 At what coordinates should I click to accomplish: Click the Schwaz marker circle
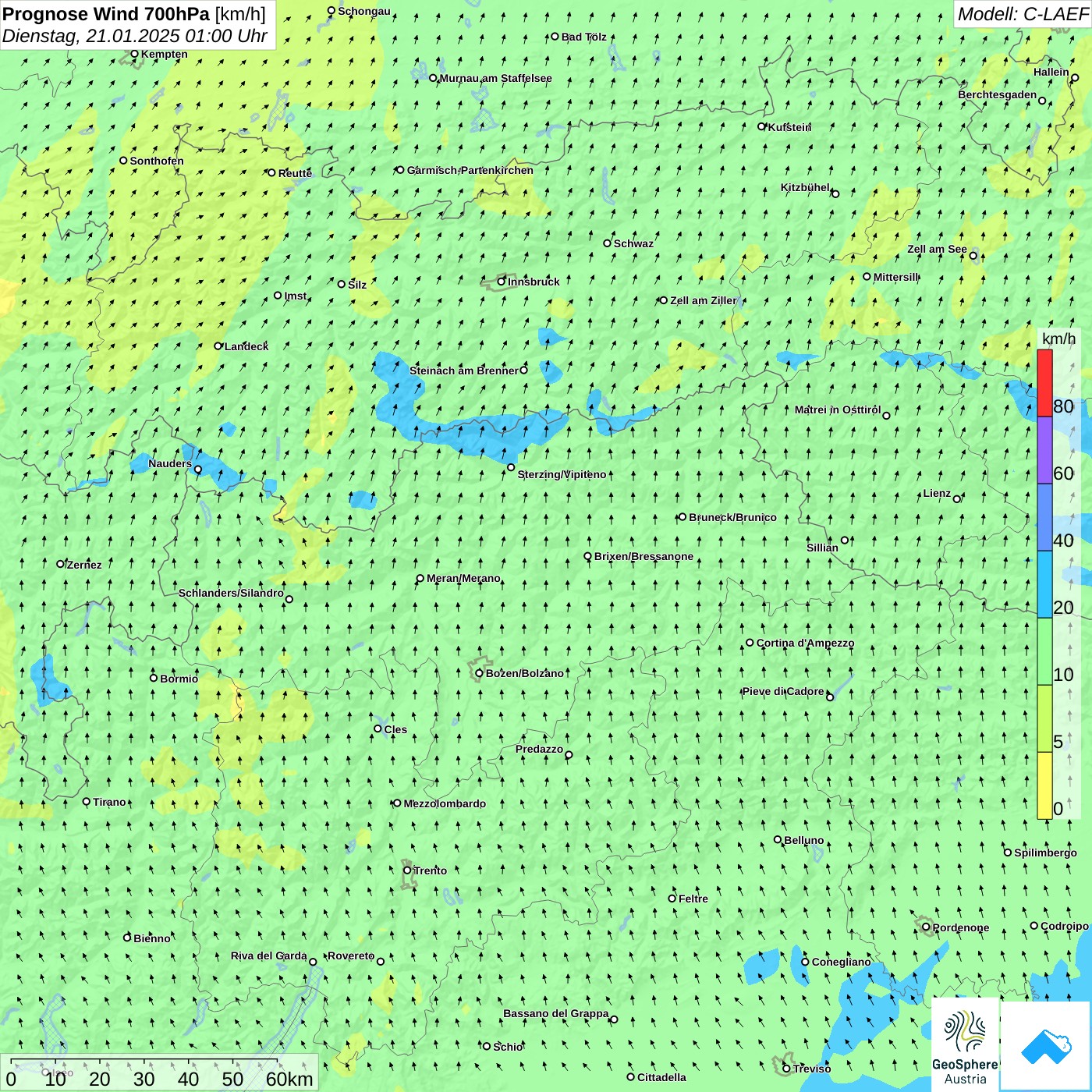click(608, 243)
